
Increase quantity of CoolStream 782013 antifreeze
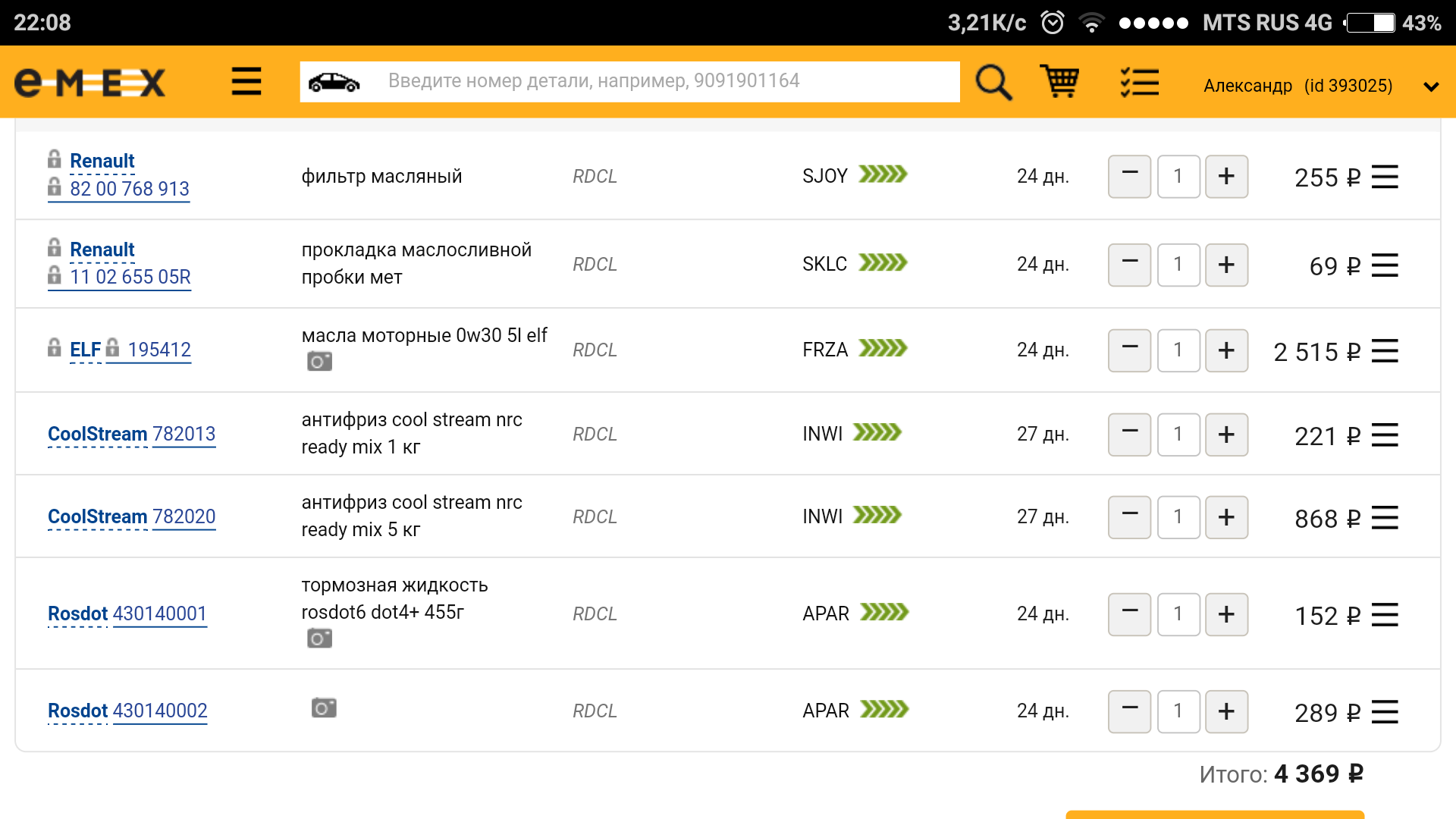(1226, 435)
